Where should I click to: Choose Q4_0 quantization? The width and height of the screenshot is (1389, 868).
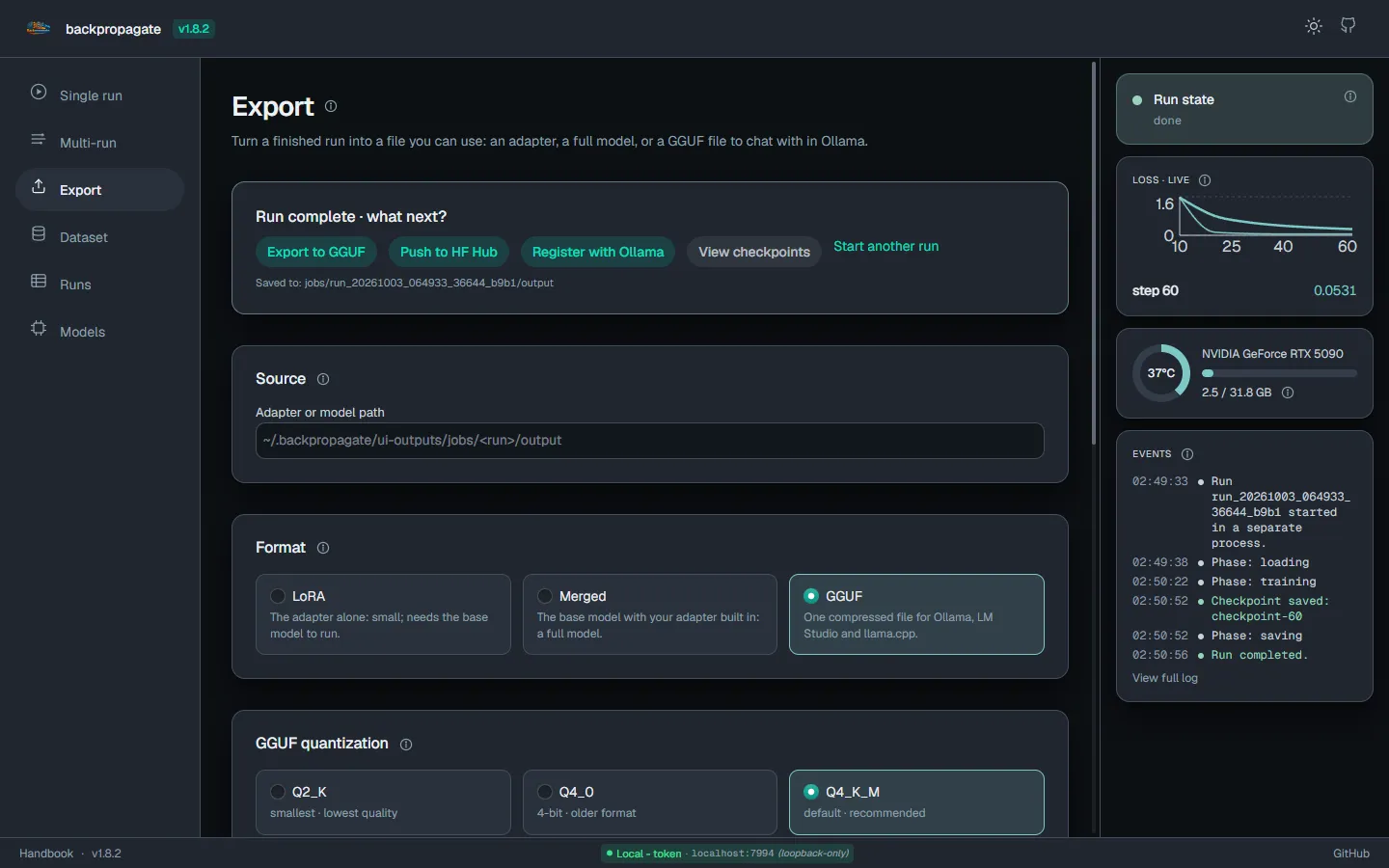click(x=650, y=802)
